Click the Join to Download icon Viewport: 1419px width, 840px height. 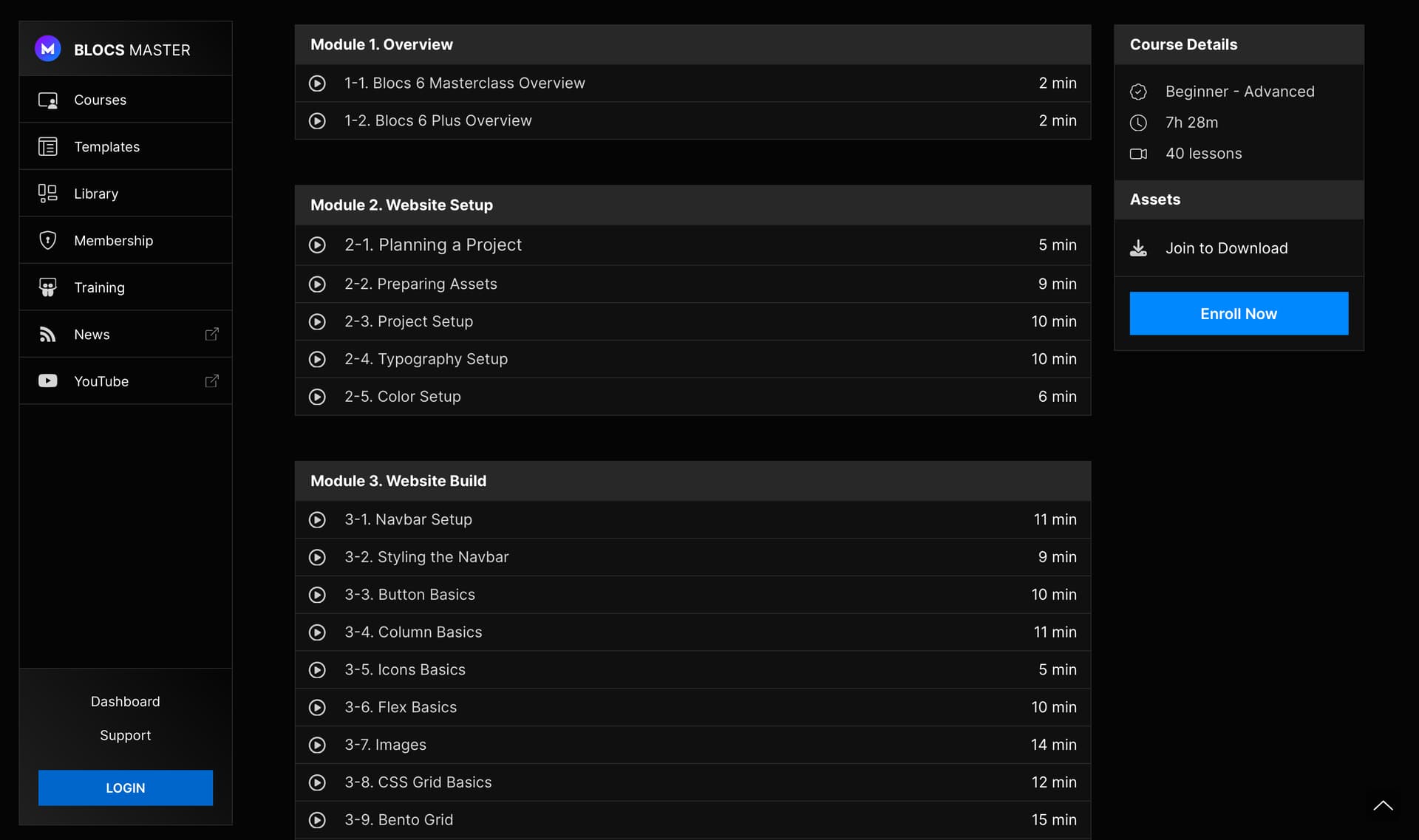pyautogui.click(x=1138, y=248)
